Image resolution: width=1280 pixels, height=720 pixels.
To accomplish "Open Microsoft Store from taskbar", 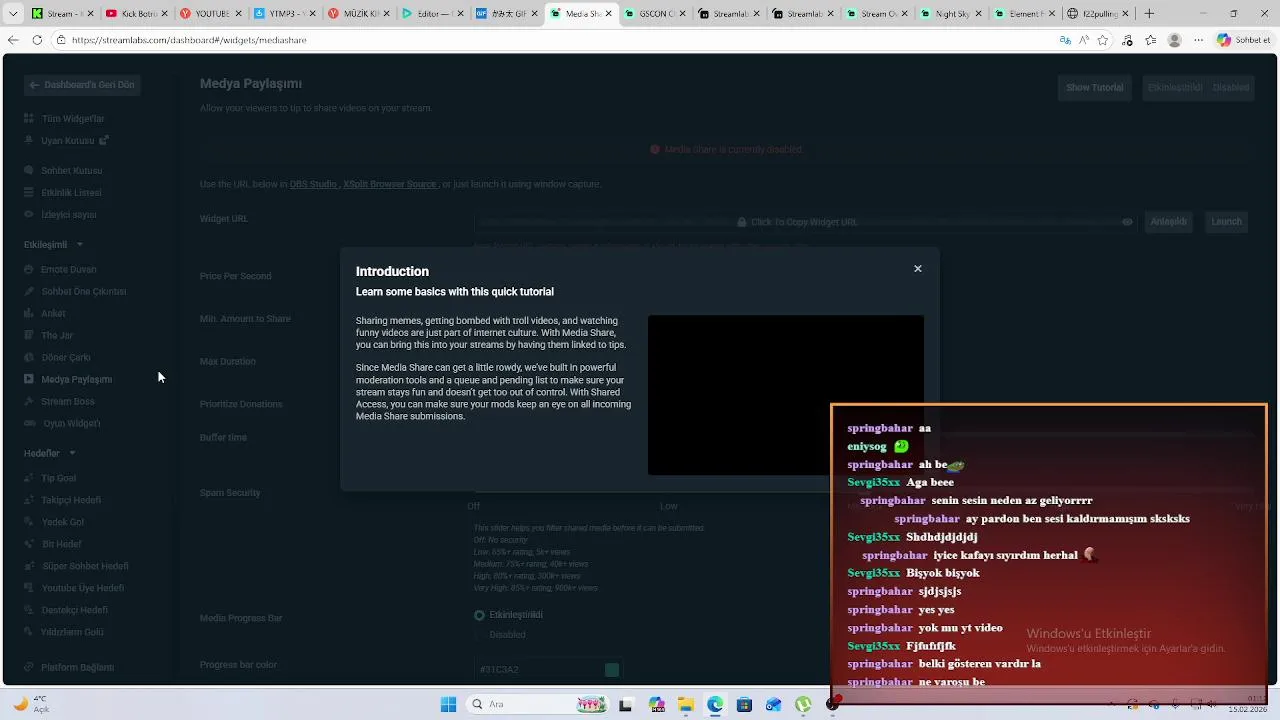I will (x=744, y=705).
